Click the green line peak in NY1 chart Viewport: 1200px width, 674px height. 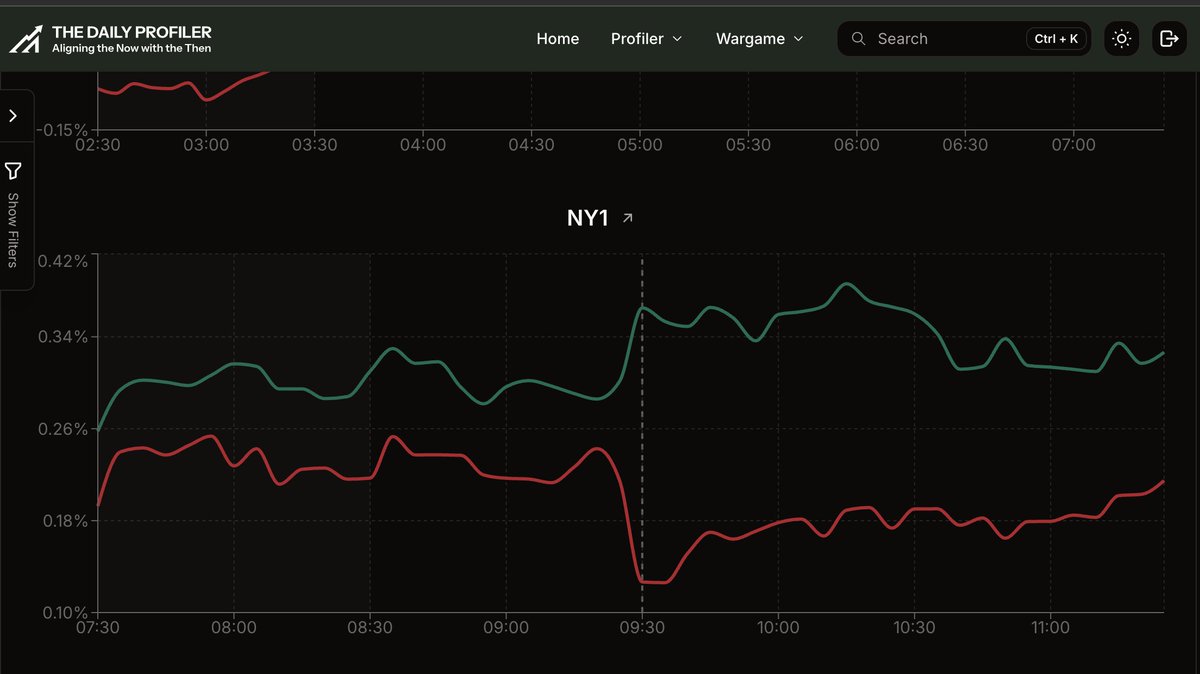tap(847, 284)
